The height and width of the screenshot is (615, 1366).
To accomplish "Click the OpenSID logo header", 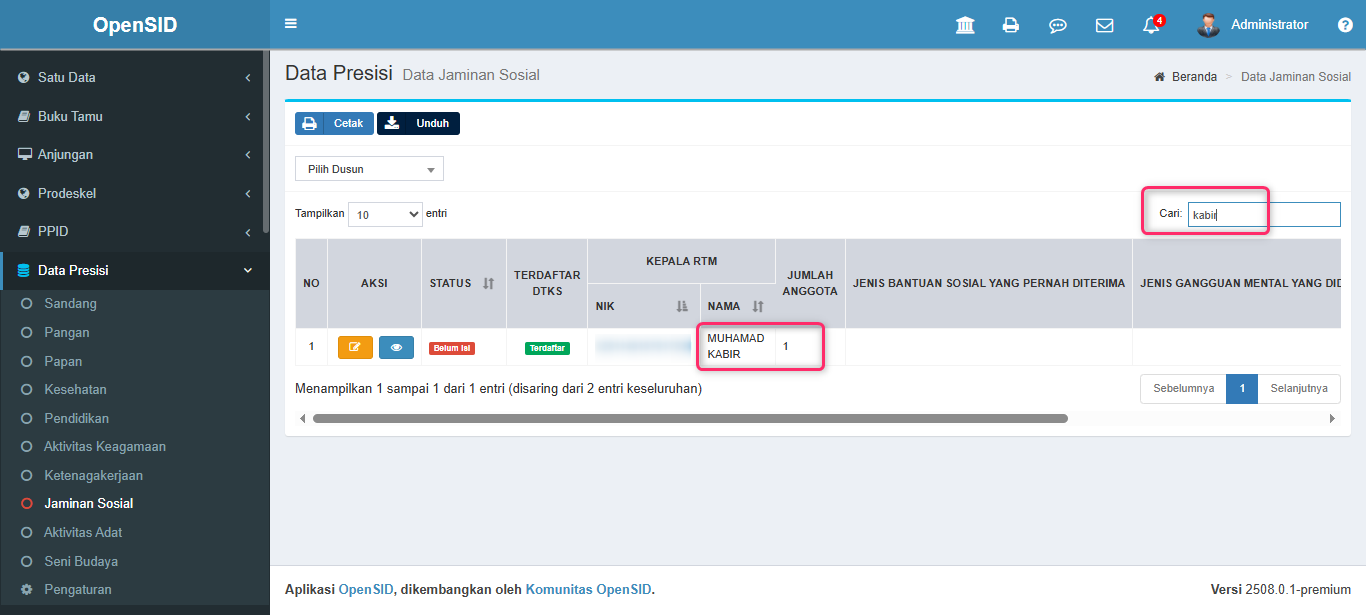I will [x=135, y=25].
